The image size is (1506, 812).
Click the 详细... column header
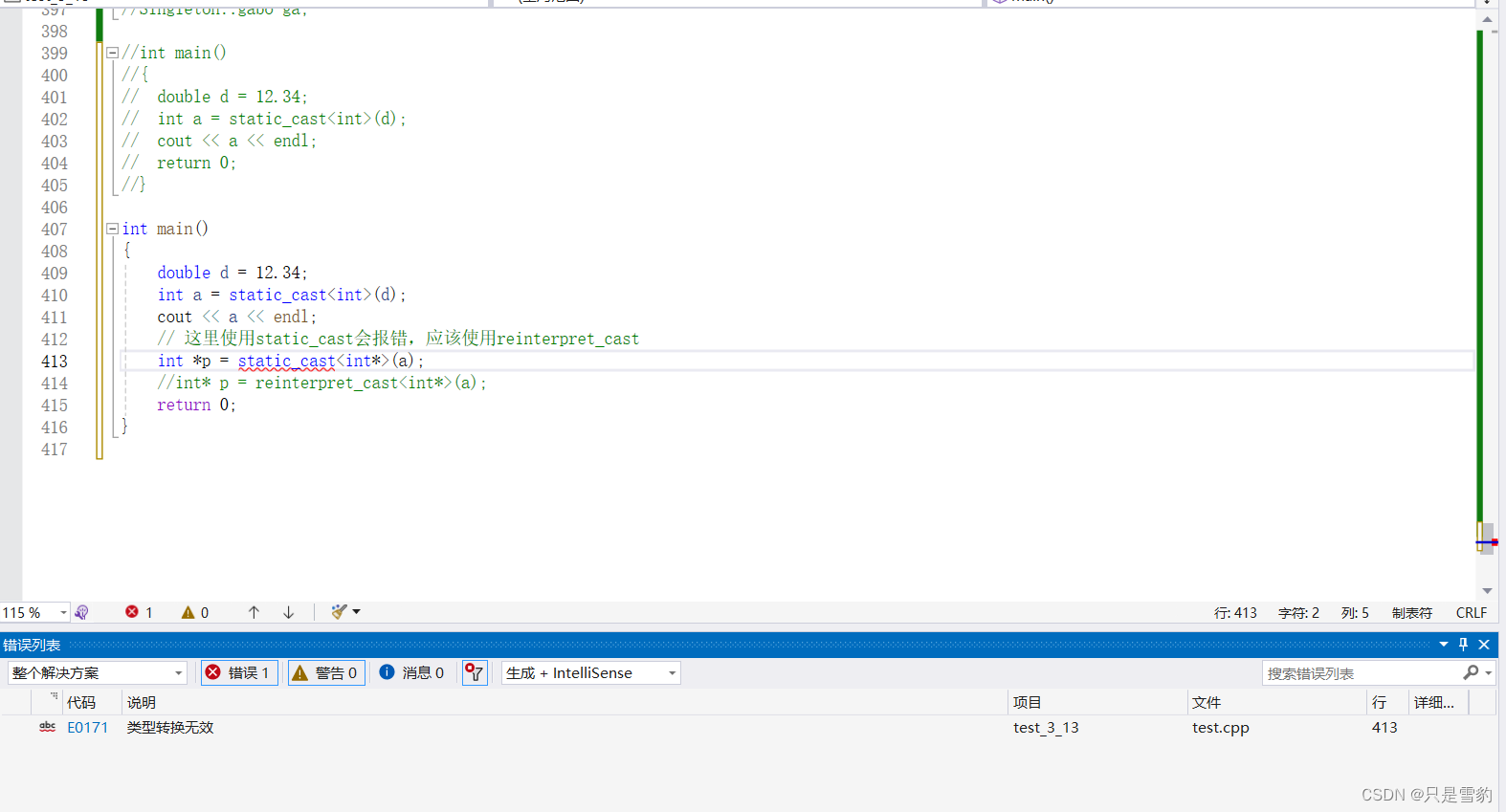(x=1438, y=702)
